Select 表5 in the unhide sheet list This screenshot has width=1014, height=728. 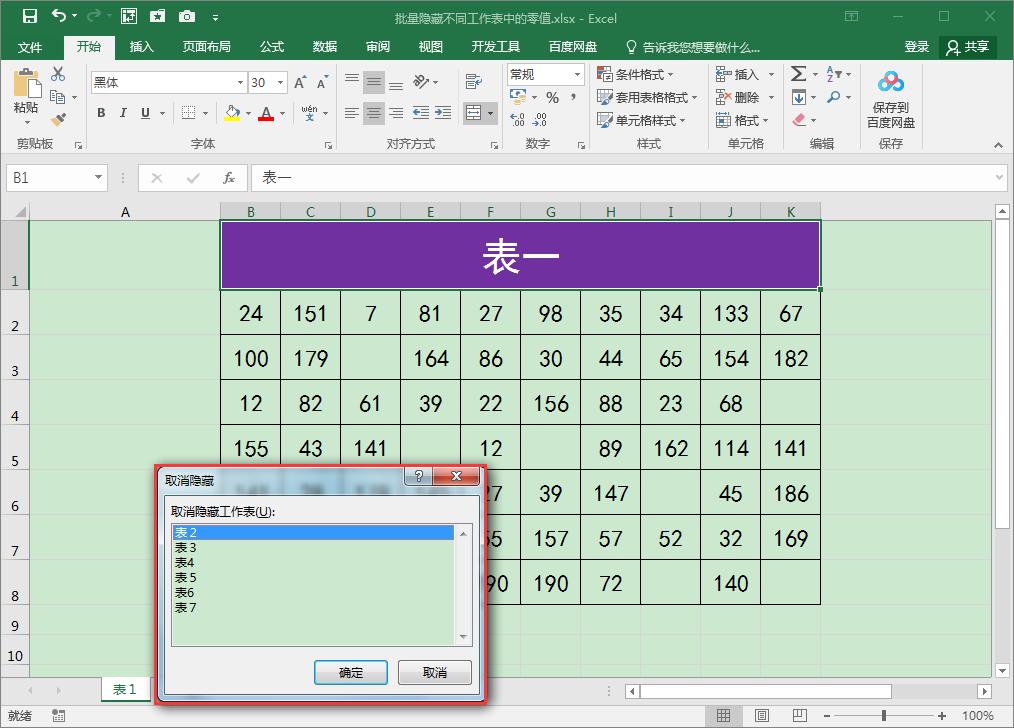pos(186,577)
